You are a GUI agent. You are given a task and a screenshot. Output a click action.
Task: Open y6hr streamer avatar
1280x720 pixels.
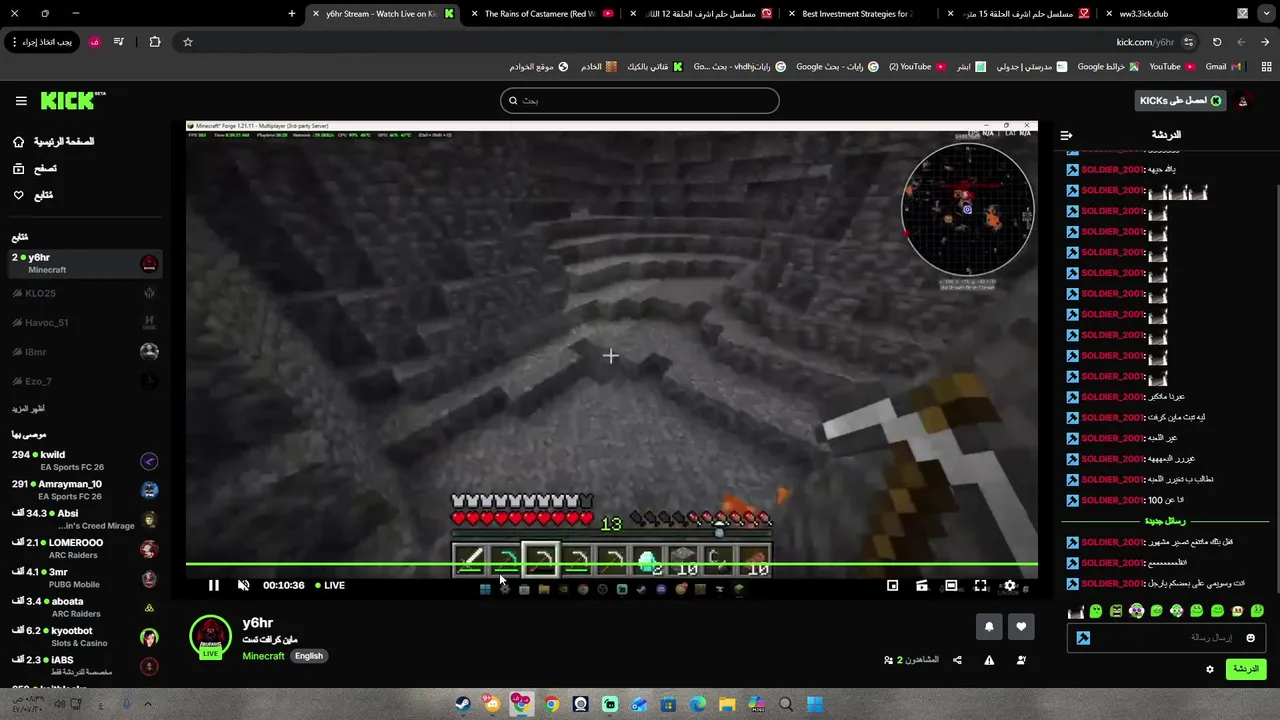(211, 637)
